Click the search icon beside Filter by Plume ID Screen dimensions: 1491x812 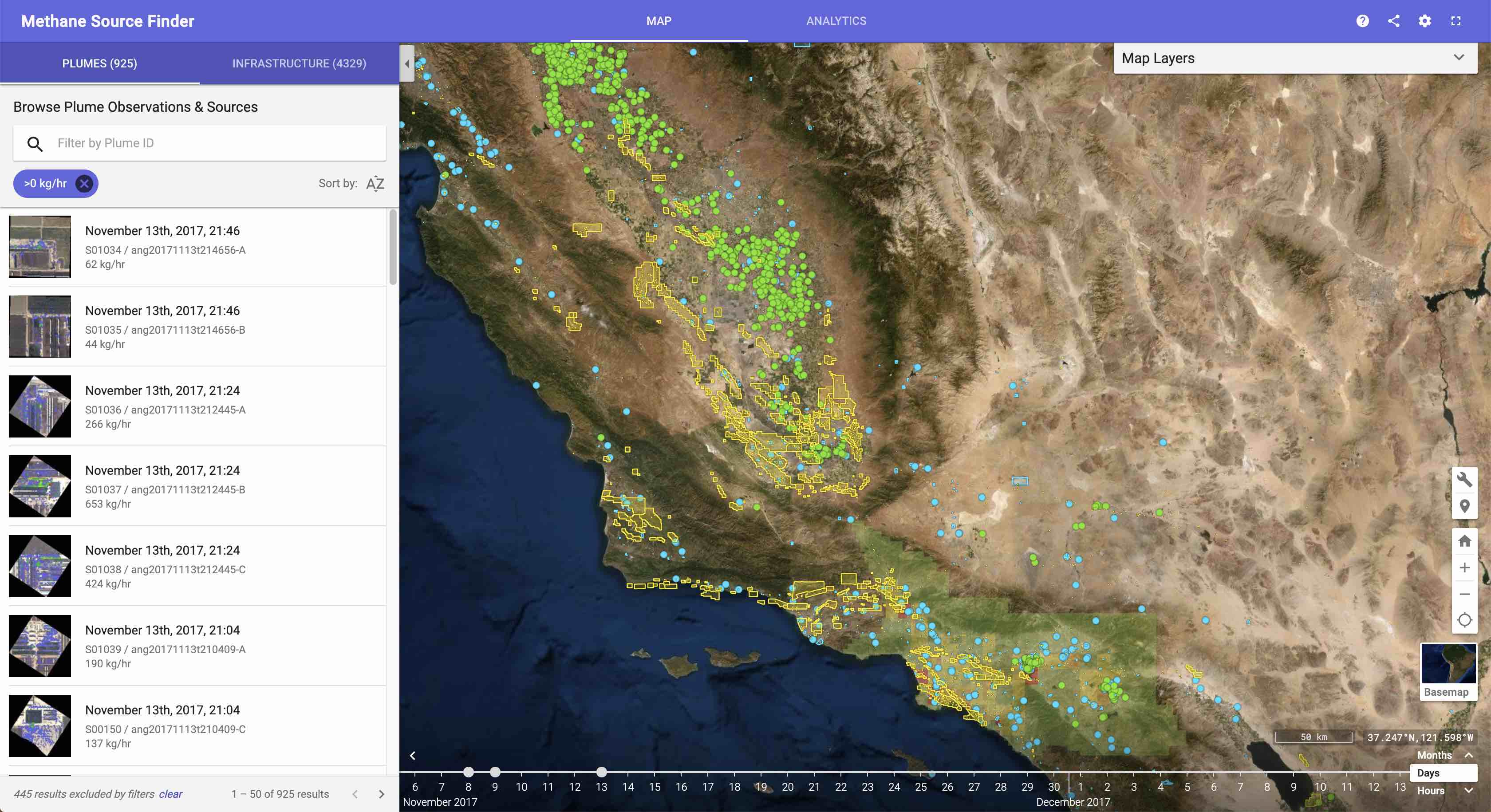35,143
